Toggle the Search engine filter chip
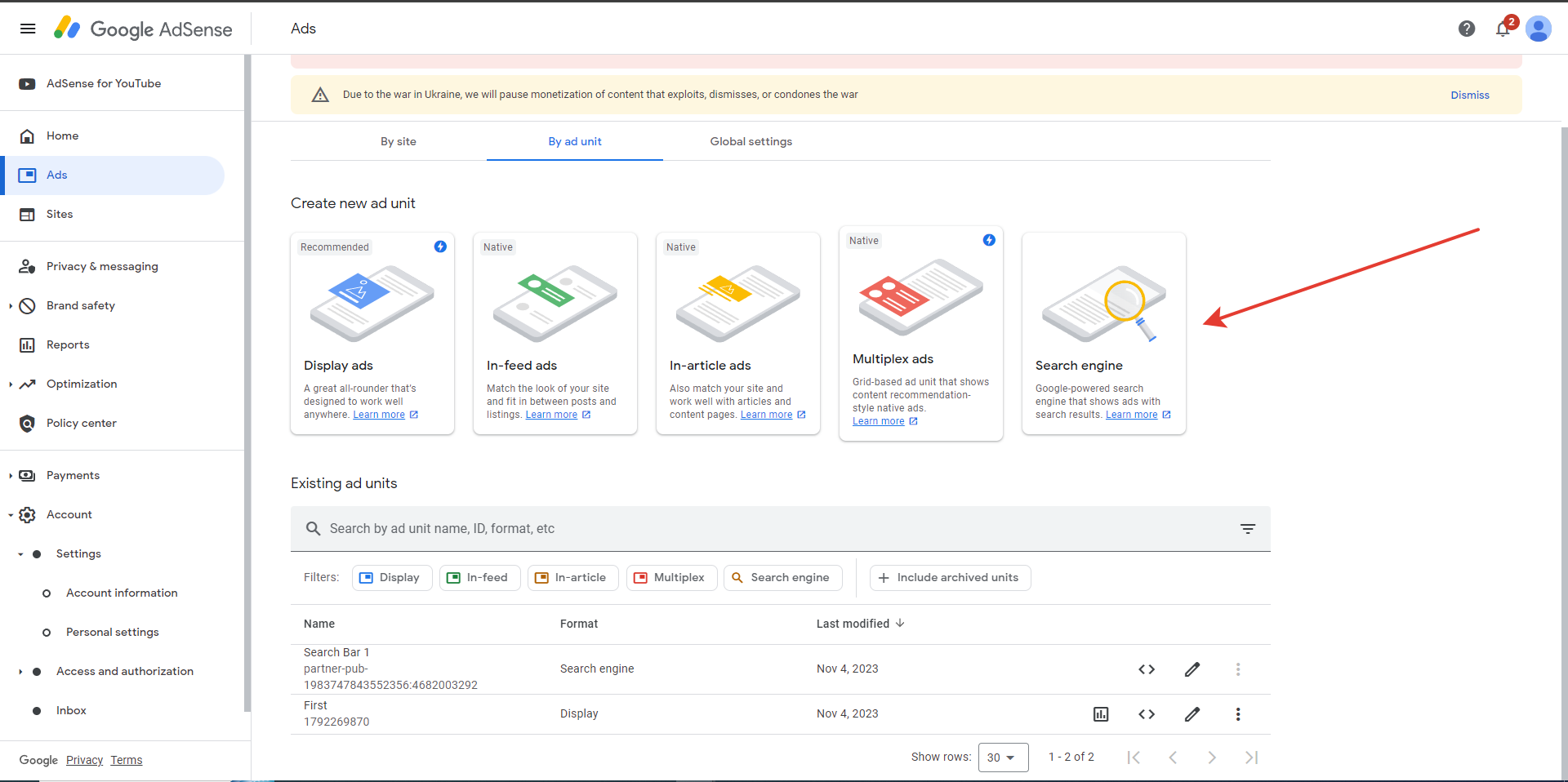Viewport: 1568px width, 782px height. click(x=783, y=578)
